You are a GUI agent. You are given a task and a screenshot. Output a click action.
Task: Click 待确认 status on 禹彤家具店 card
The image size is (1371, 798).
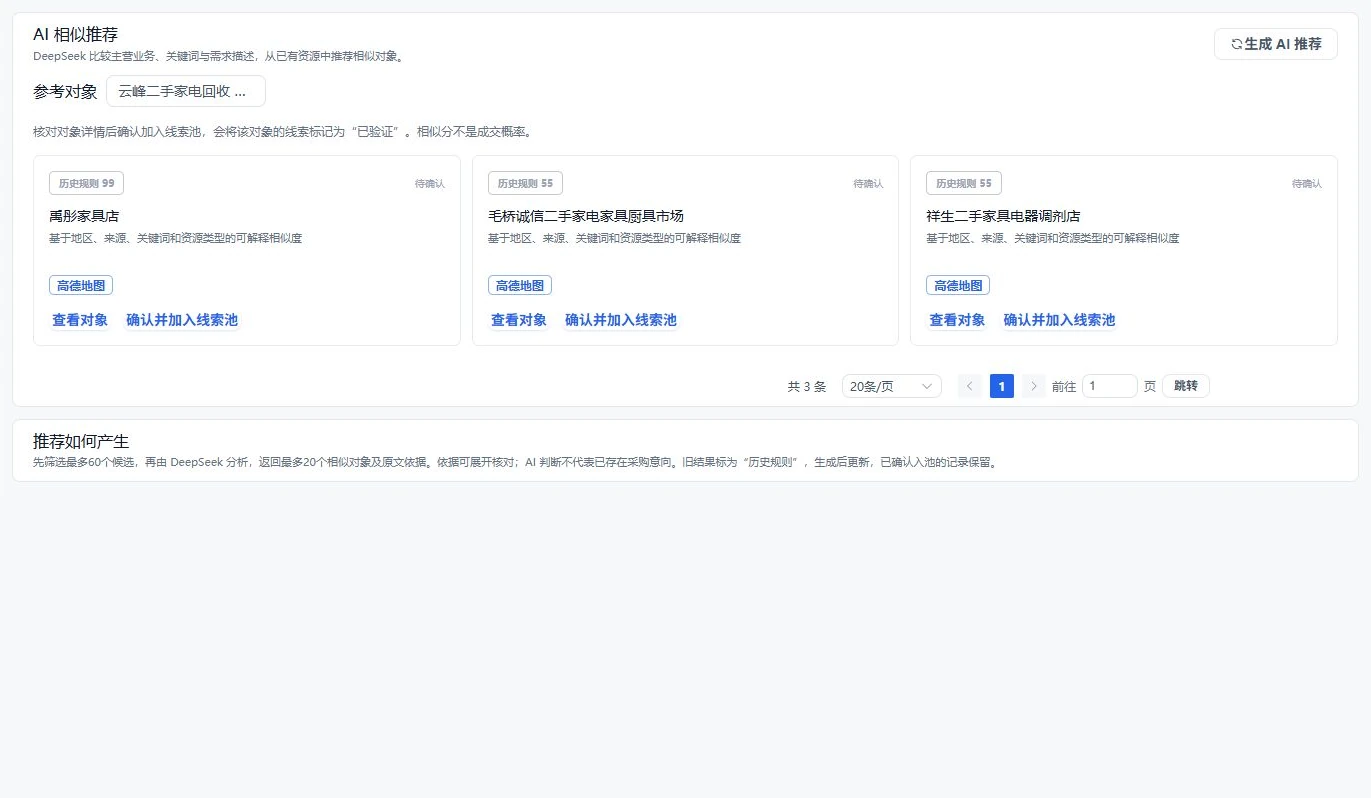click(430, 184)
